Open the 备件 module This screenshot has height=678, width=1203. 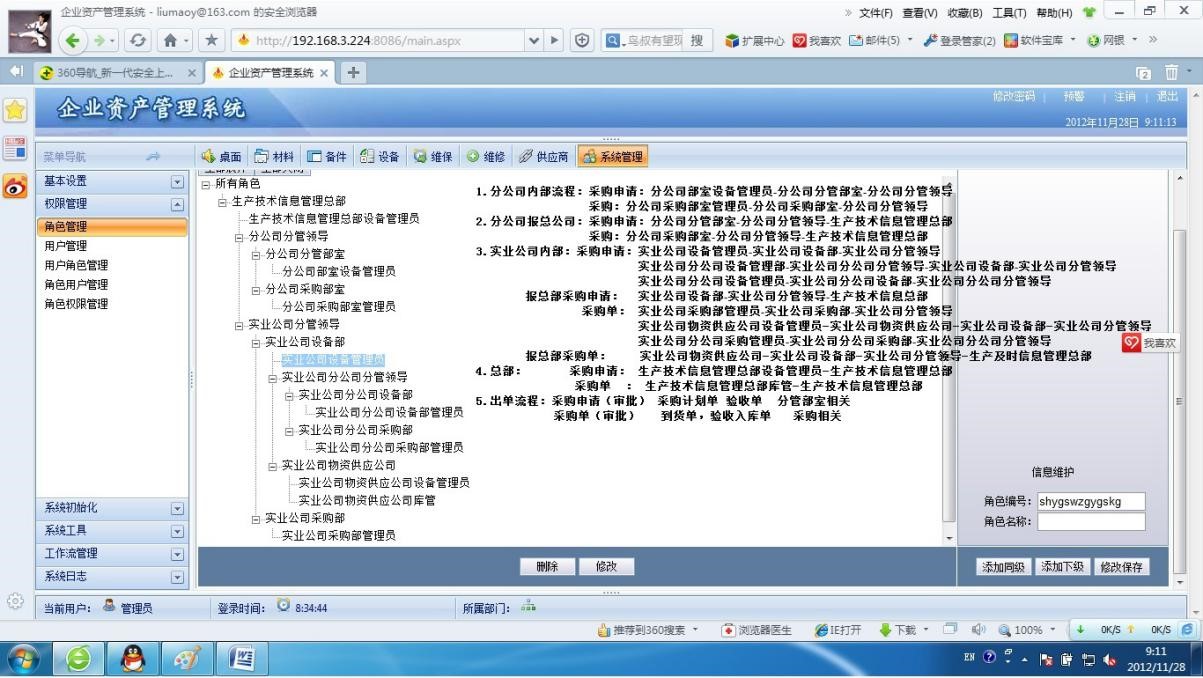pyautogui.click(x=328, y=155)
